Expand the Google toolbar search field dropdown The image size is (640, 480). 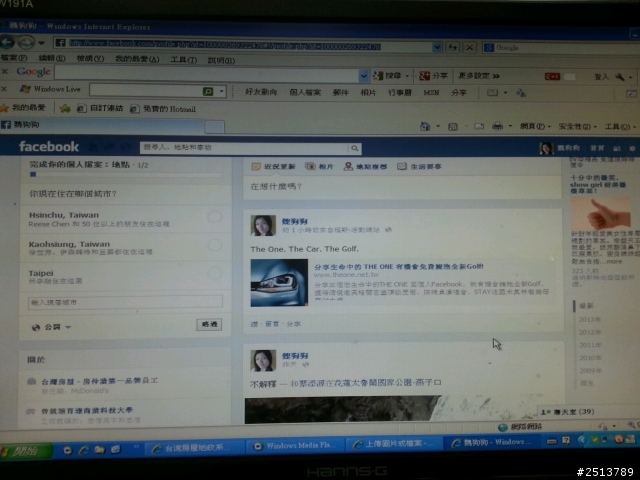click(364, 76)
